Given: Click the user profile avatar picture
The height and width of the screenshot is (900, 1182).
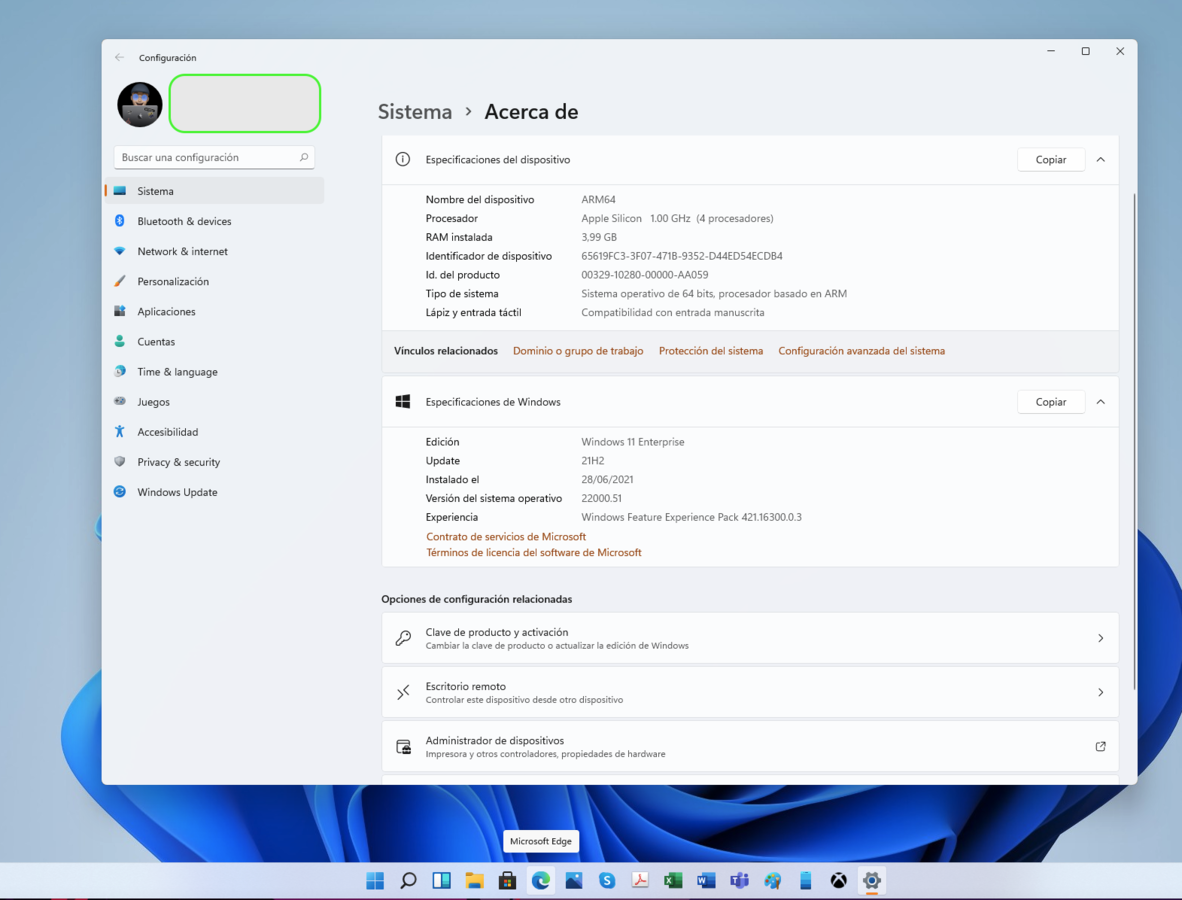Looking at the screenshot, I should tap(139, 104).
